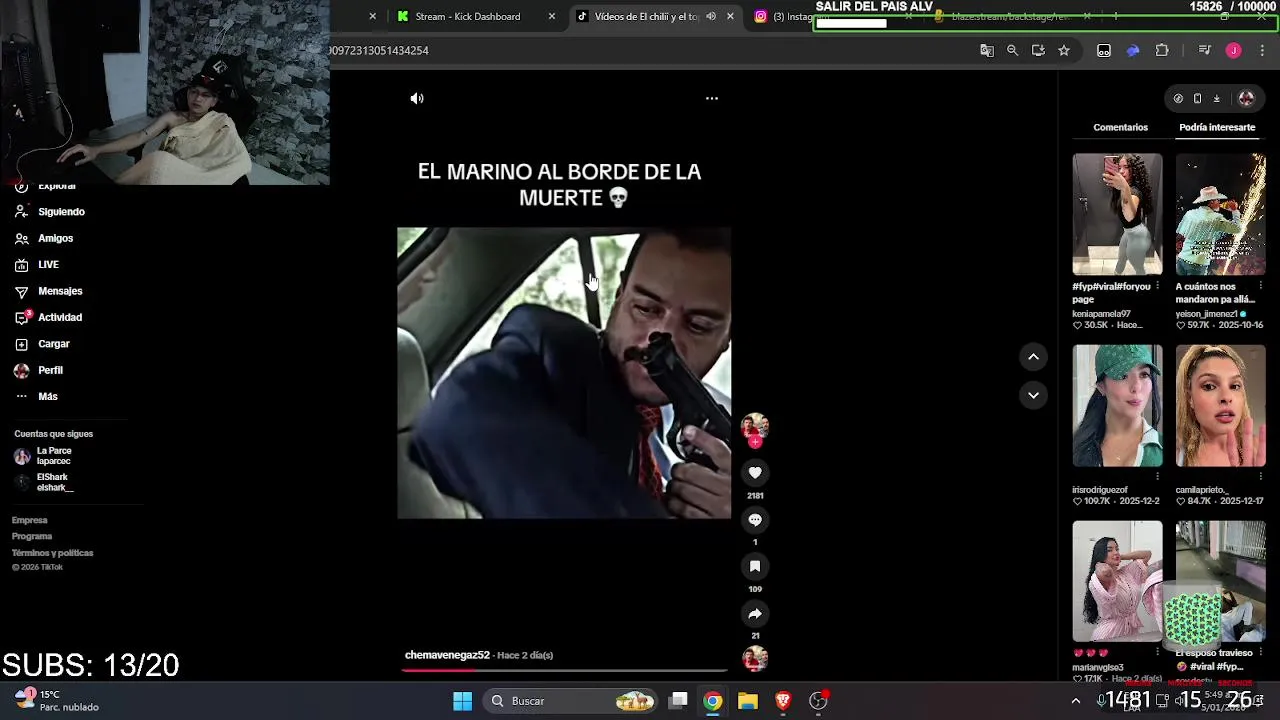Open Mensajes in the sidebar
The height and width of the screenshot is (720, 1280).
pos(48,291)
